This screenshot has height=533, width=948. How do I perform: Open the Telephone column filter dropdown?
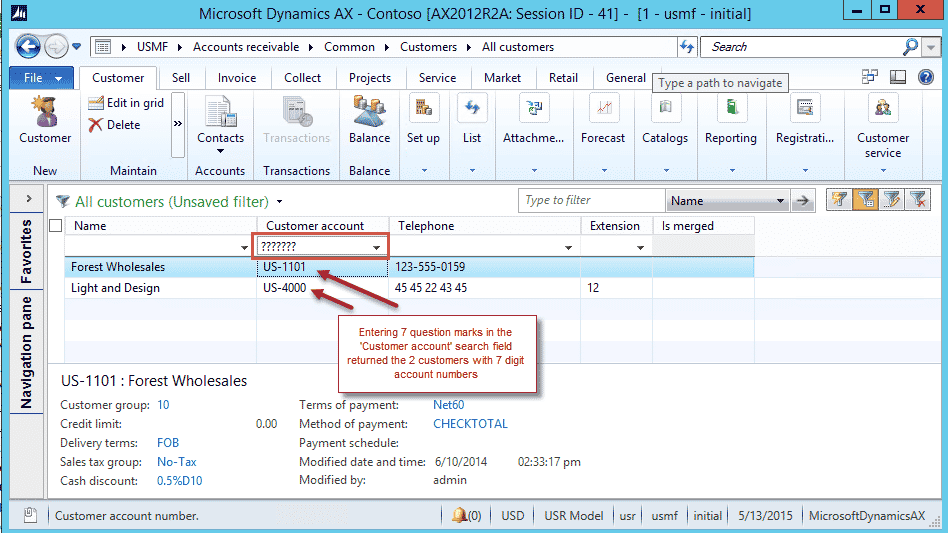click(568, 247)
